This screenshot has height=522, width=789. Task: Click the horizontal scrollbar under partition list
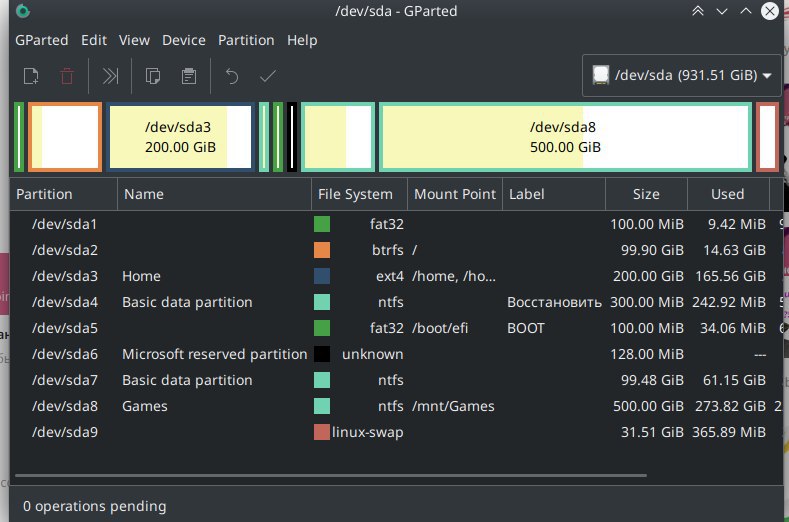[x=331, y=475]
